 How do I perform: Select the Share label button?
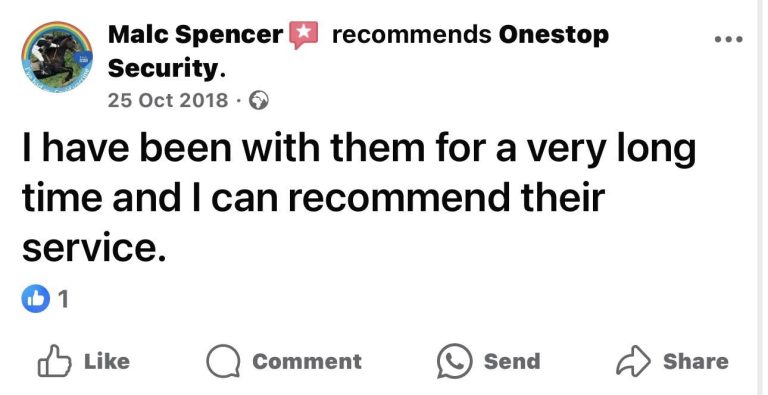click(696, 362)
